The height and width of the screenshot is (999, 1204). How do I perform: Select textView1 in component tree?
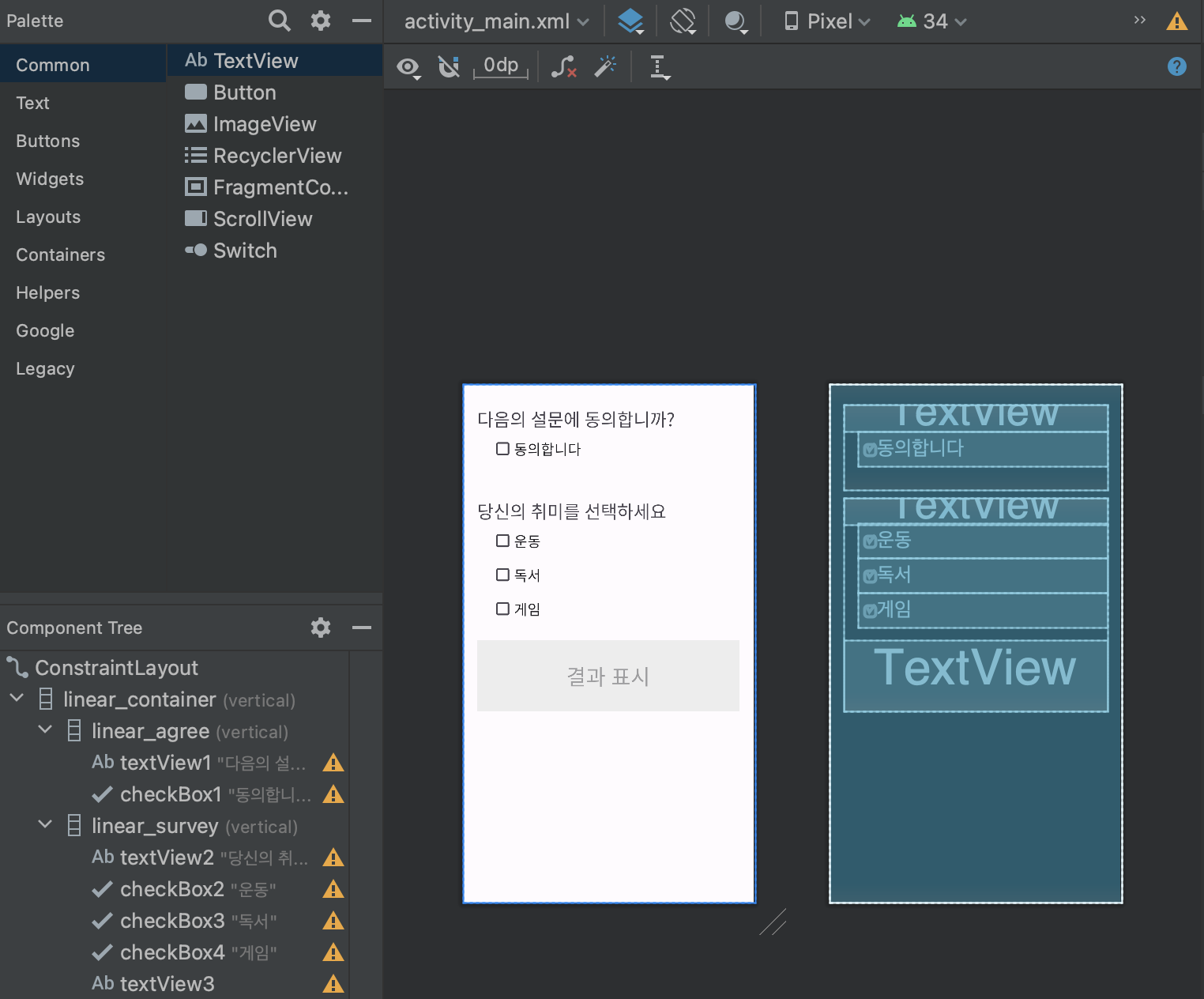199,763
